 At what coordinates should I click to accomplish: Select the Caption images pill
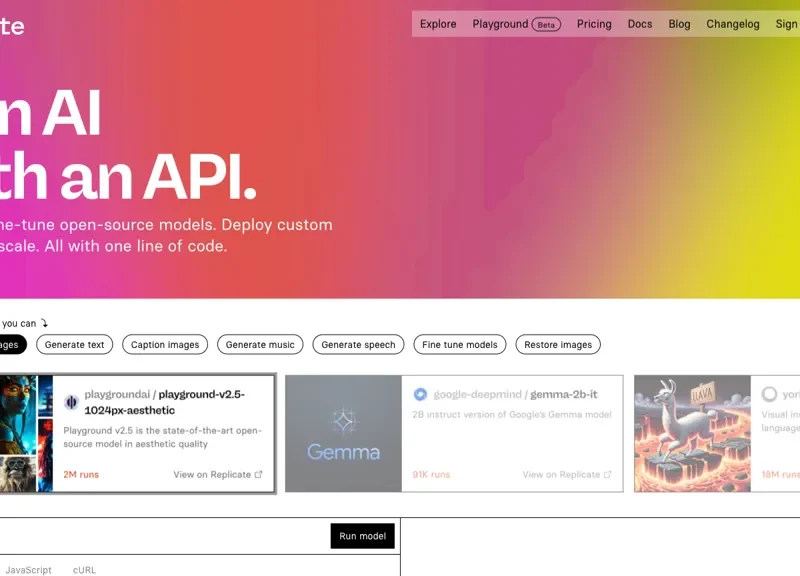coord(165,345)
